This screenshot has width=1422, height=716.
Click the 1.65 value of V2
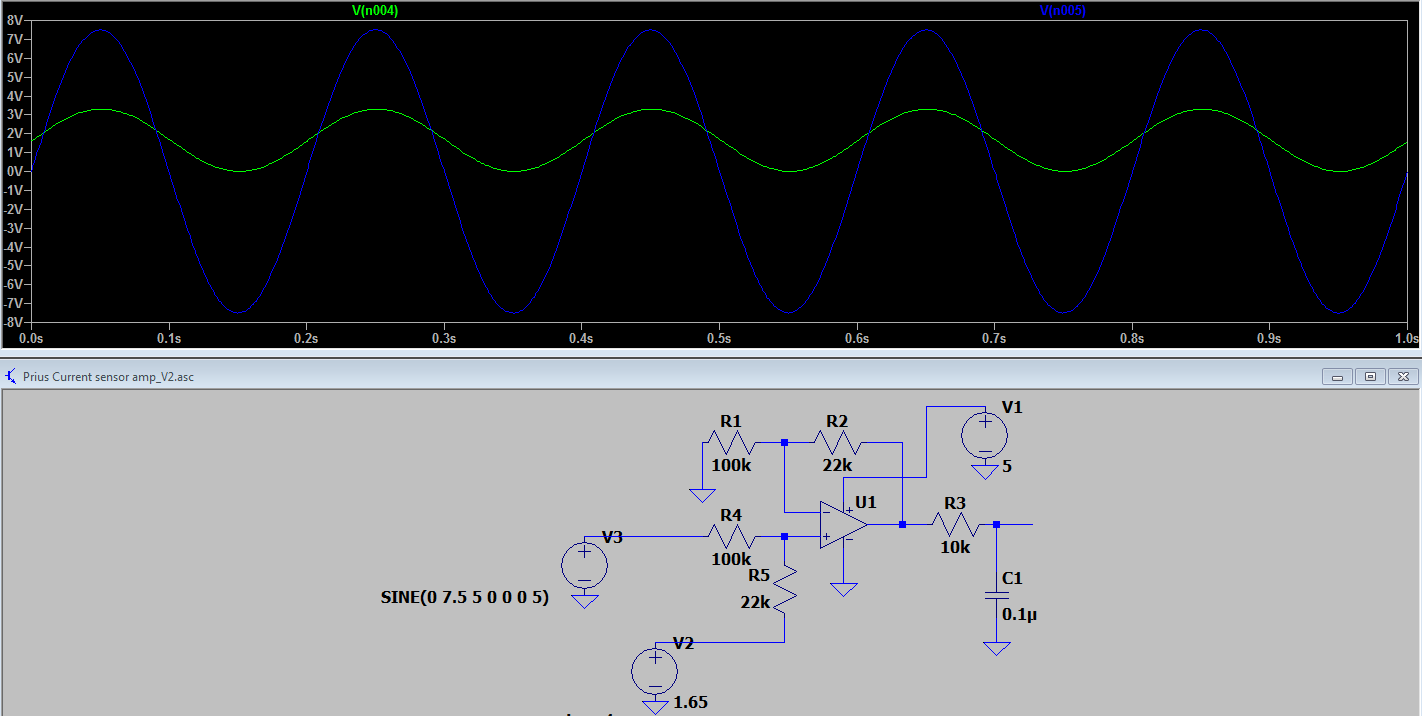point(691,702)
